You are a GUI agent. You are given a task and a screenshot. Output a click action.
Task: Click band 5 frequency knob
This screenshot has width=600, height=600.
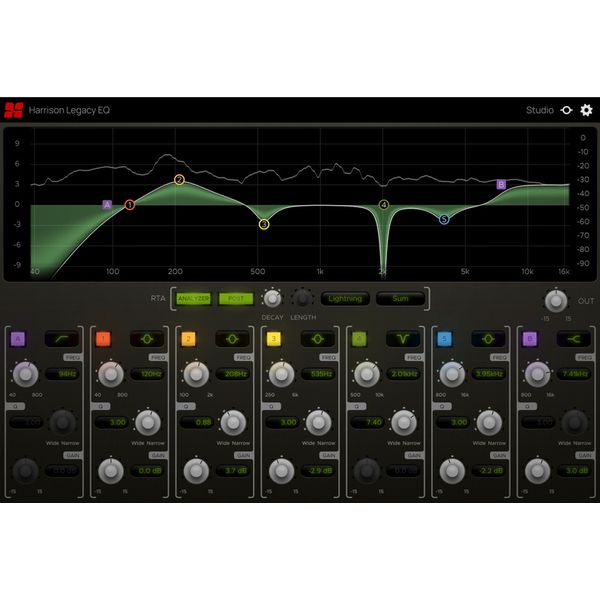[x=452, y=374]
